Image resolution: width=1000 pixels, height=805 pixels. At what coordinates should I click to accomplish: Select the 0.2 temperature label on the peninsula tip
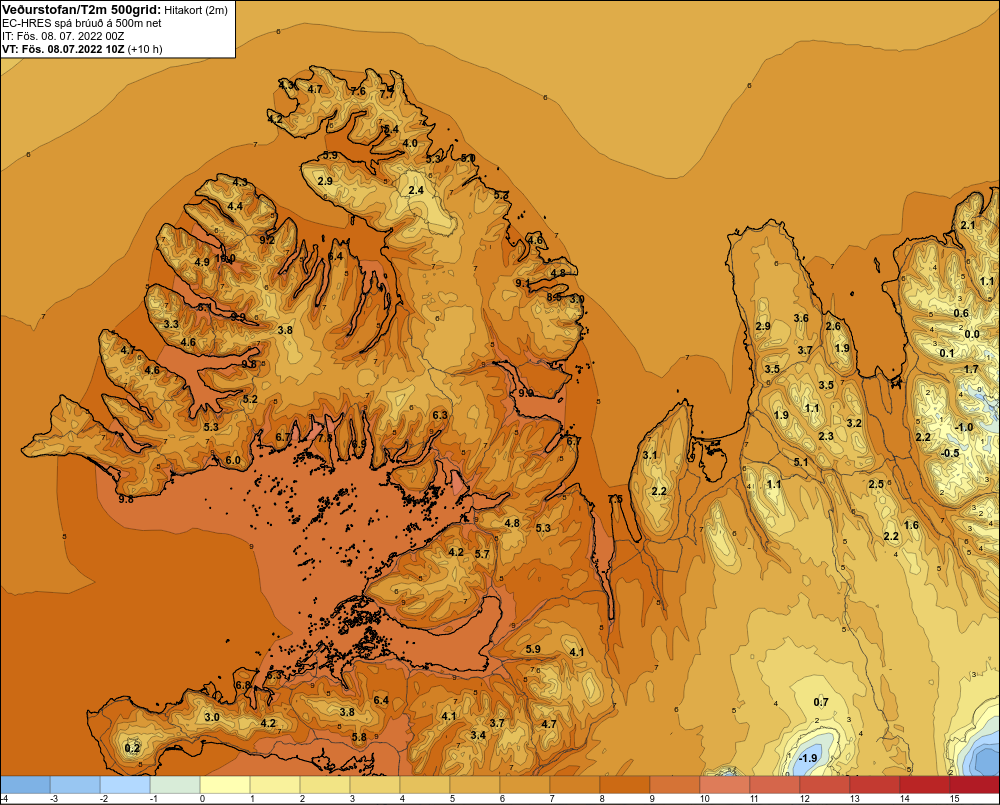132,748
